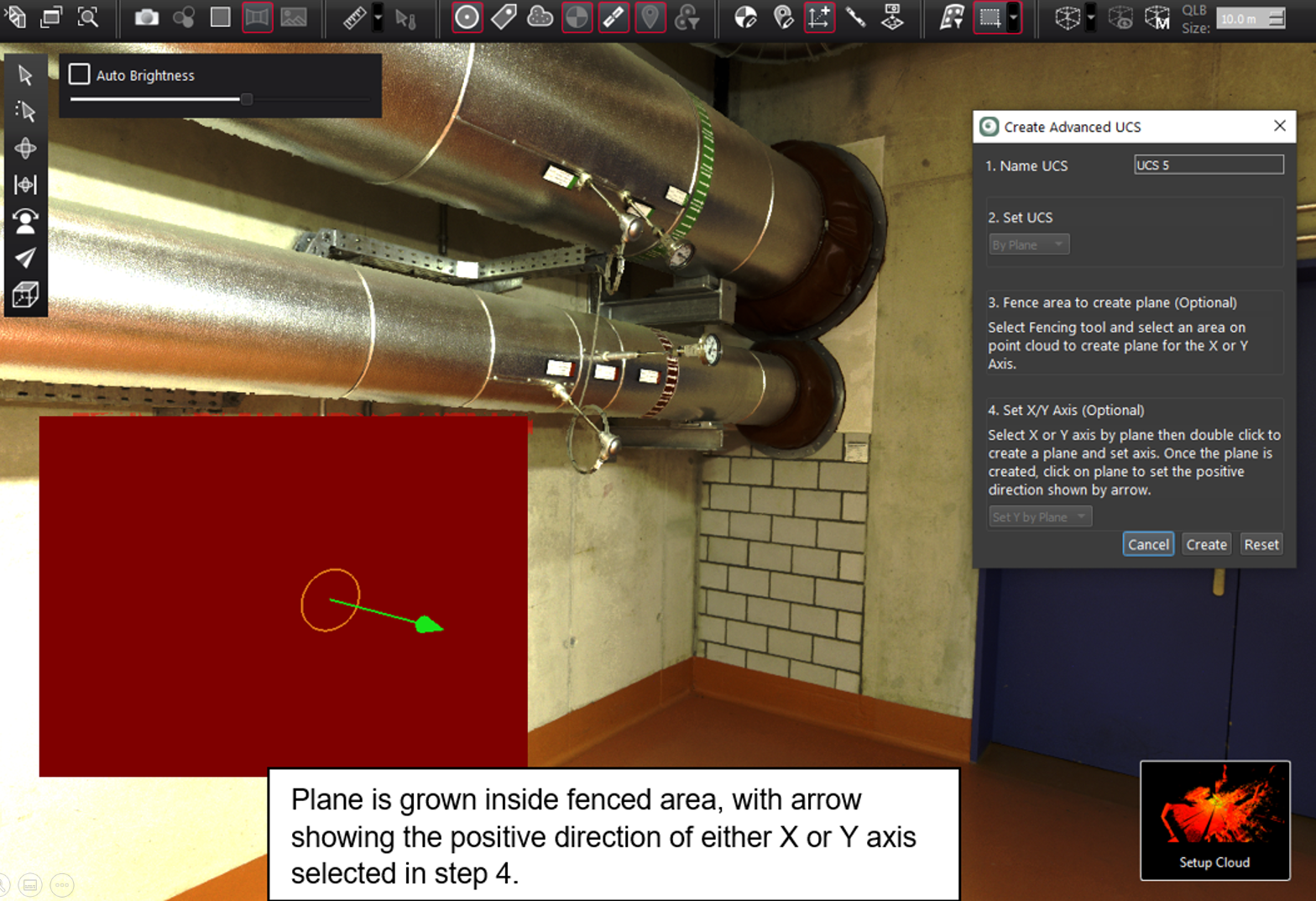Click the Create button
Screen dimensions: 1316x901
1206,544
